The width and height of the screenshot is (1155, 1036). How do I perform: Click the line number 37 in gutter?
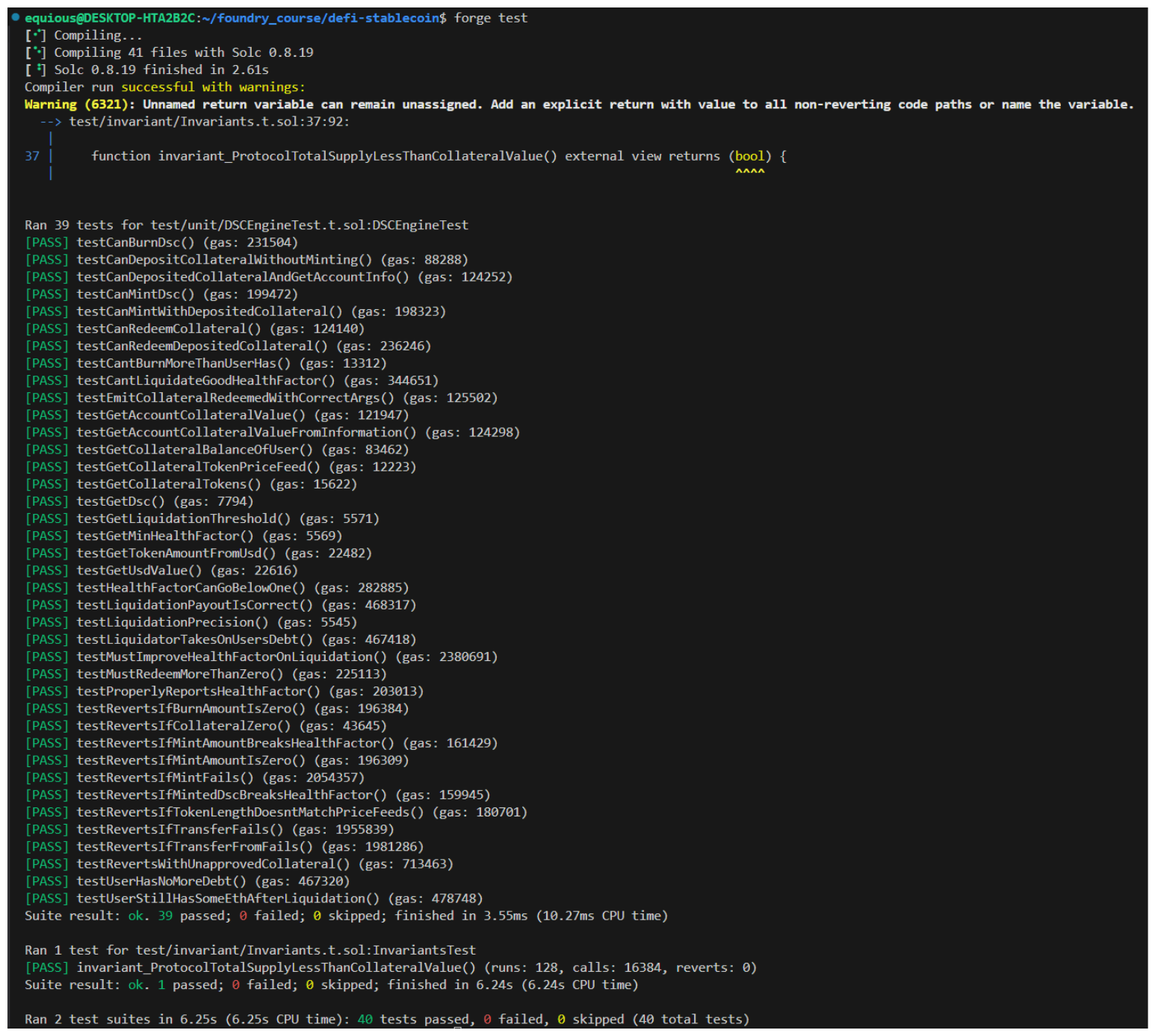tap(32, 156)
